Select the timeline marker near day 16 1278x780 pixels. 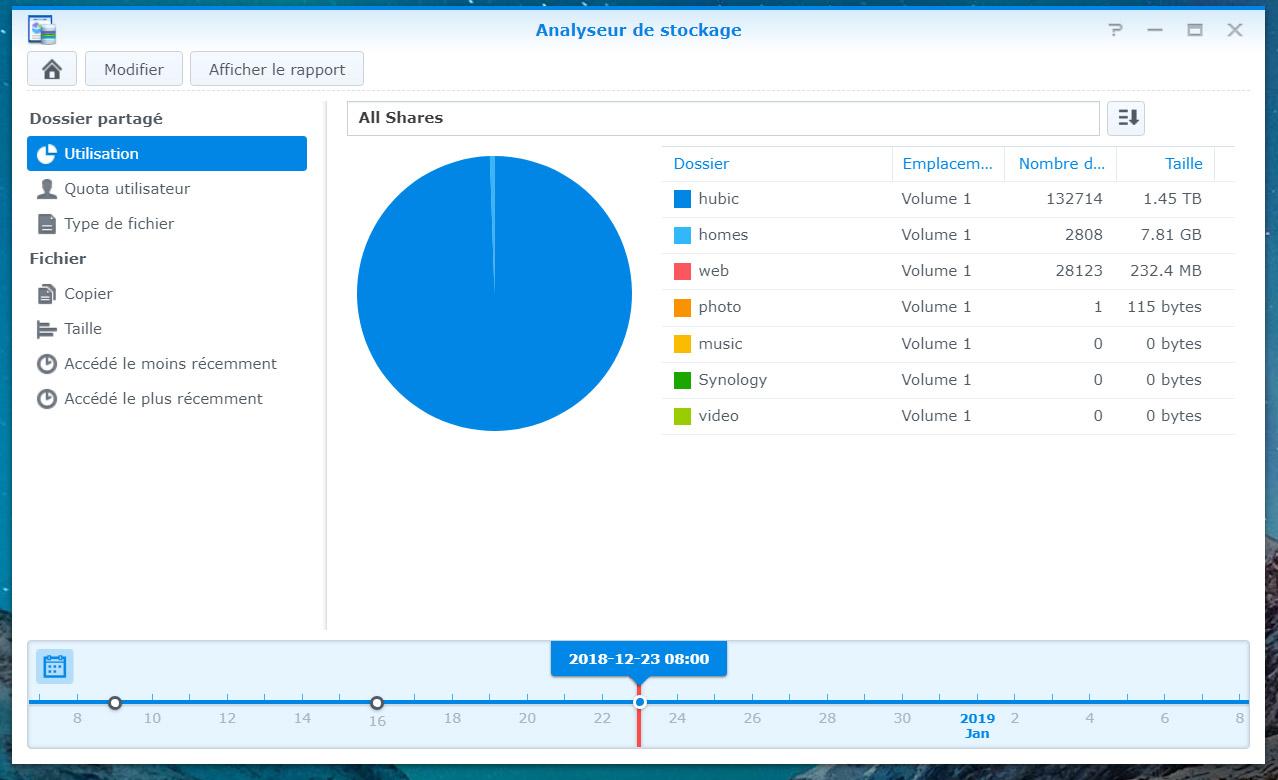pos(377,703)
